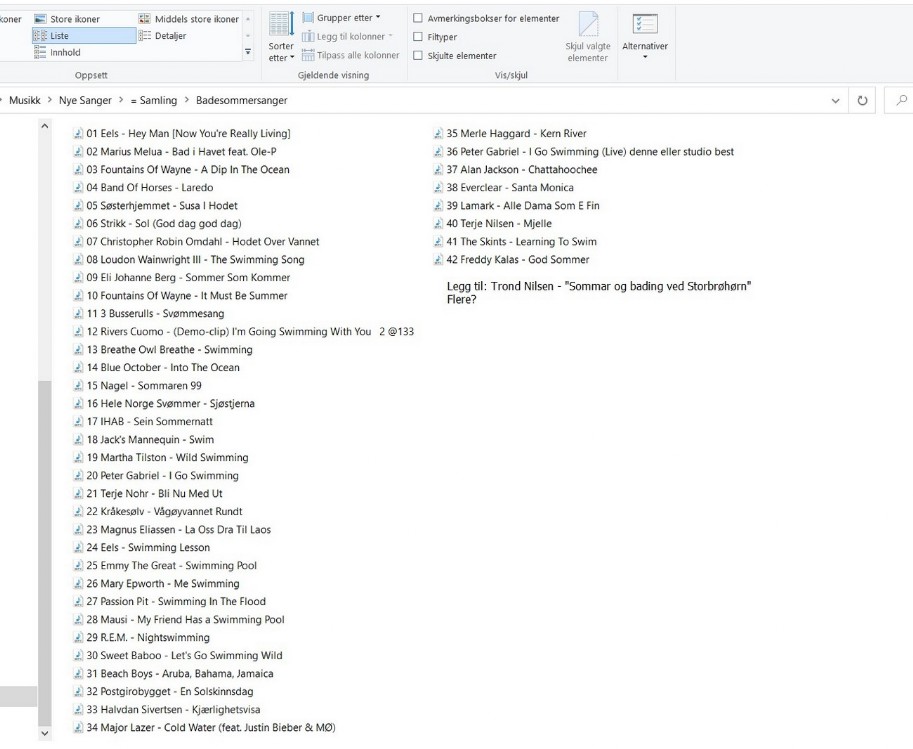
Task: Click the file icon for 34 Major Lazer
Action: click(78, 728)
